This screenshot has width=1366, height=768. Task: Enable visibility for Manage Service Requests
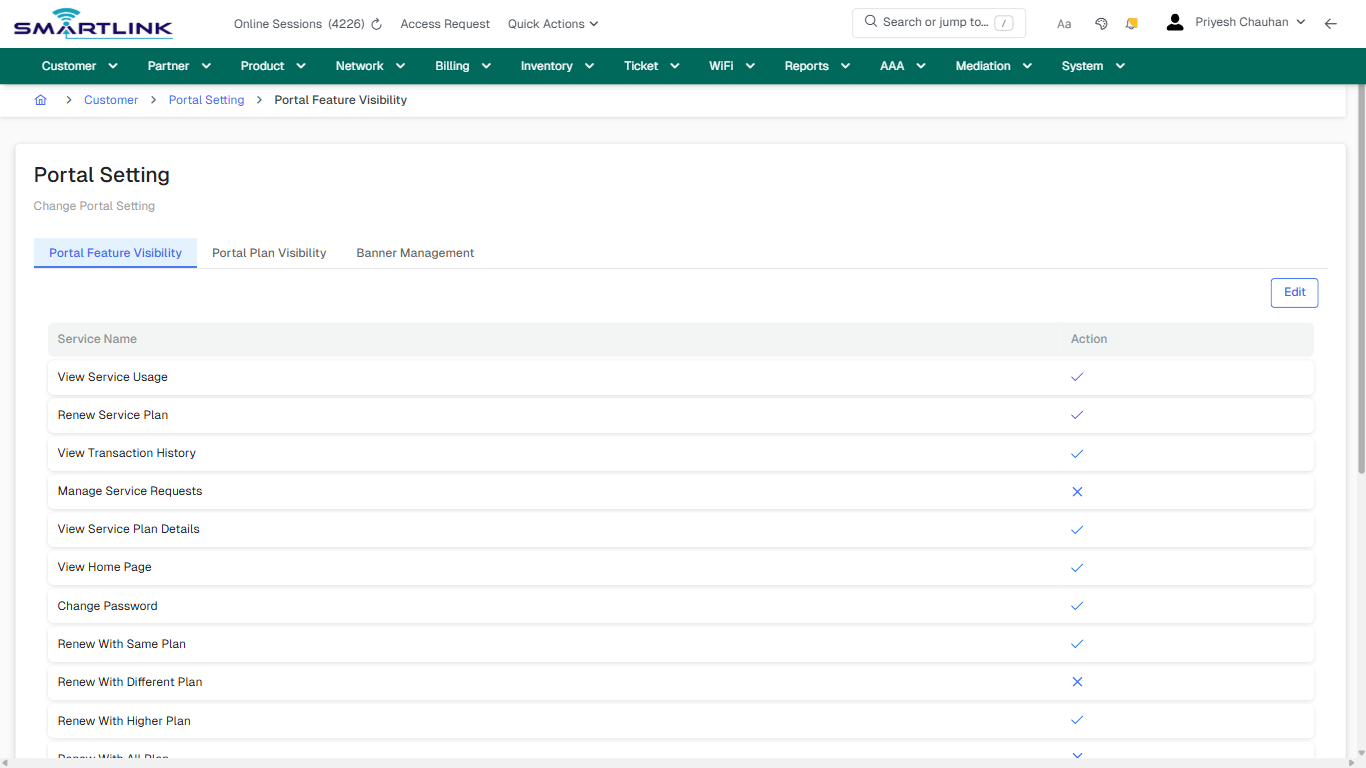(1077, 491)
